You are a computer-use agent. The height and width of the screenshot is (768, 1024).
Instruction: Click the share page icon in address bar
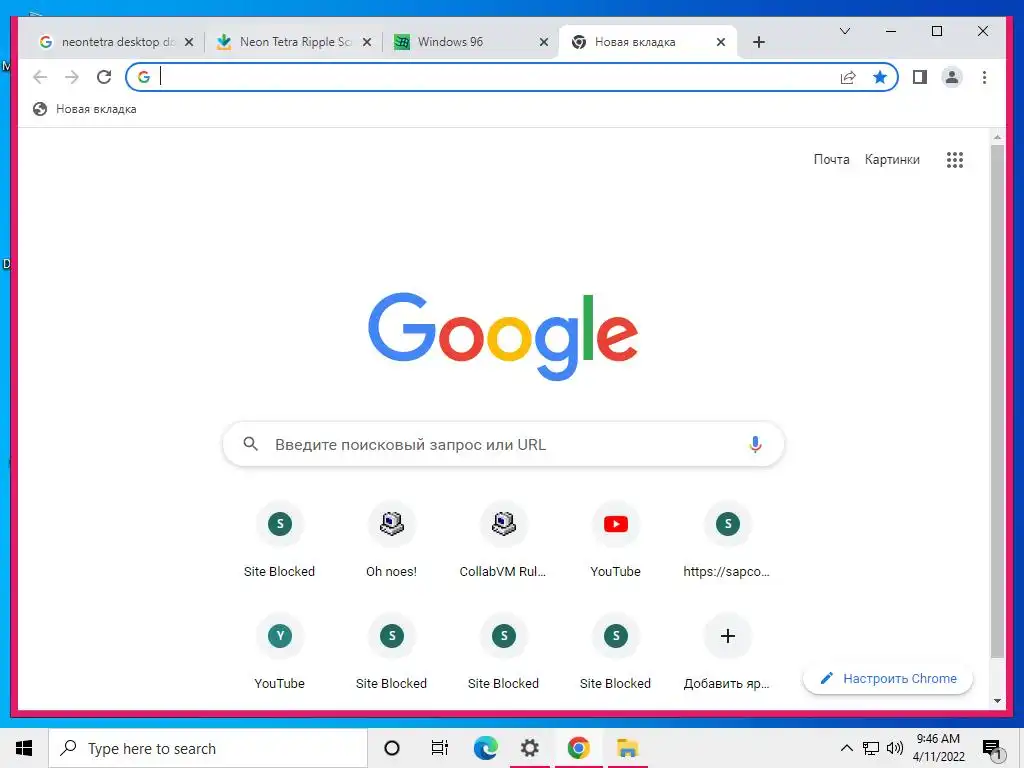pyautogui.click(x=848, y=78)
